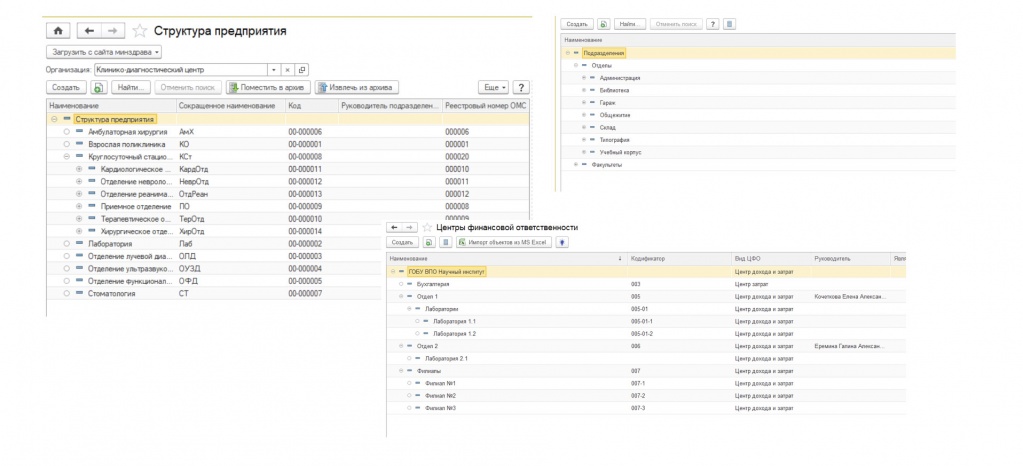Collapse Отделы node

click(x=575, y=65)
